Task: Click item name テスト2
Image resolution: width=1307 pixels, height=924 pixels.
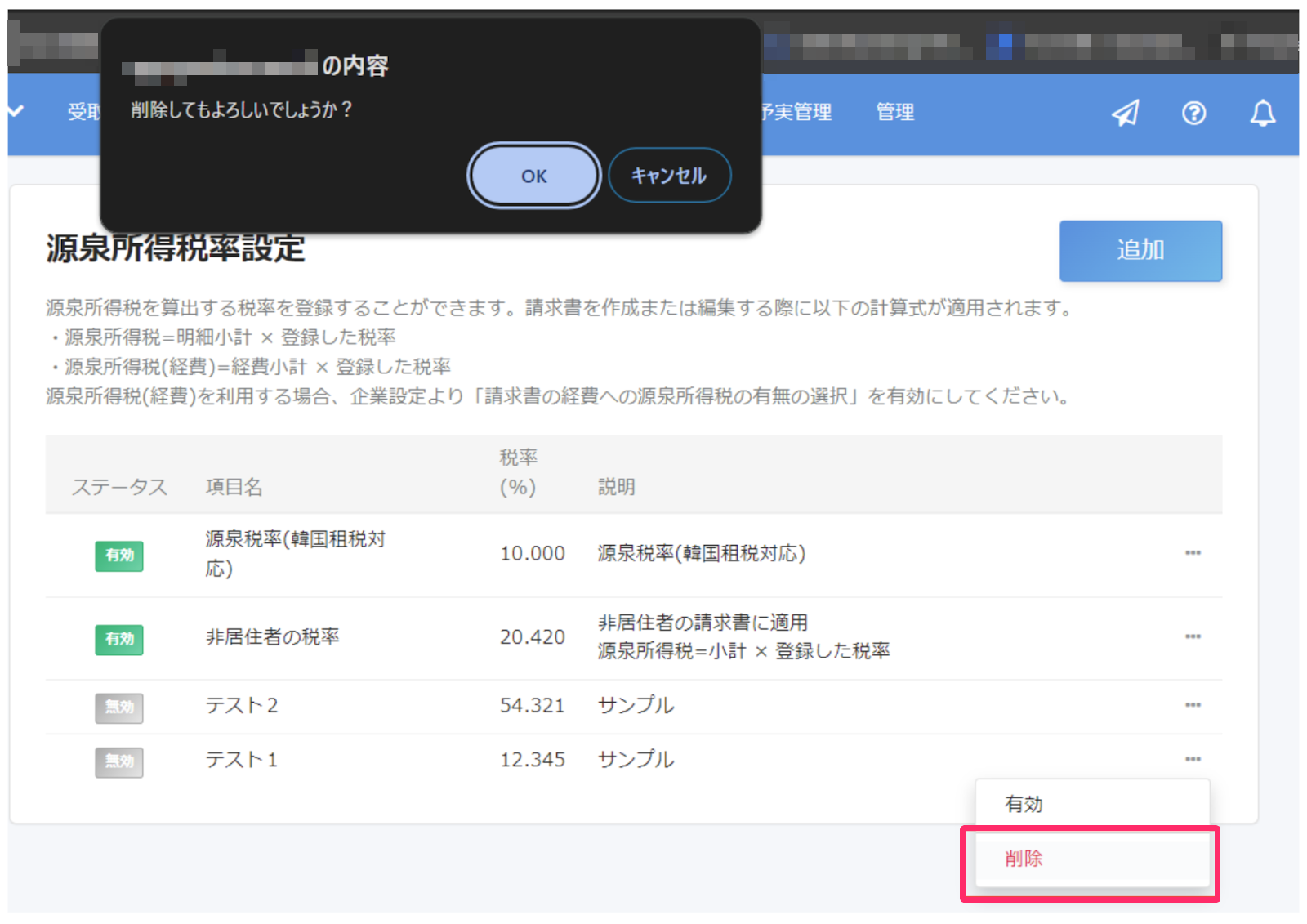Action: coord(242,705)
